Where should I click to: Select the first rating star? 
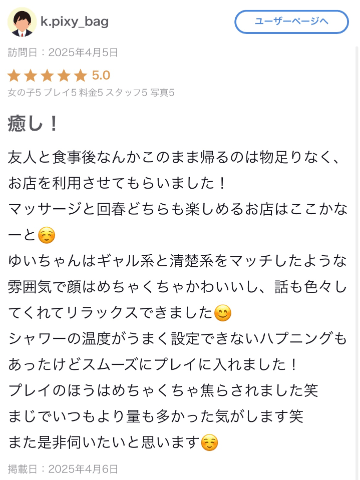(x=14, y=76)
